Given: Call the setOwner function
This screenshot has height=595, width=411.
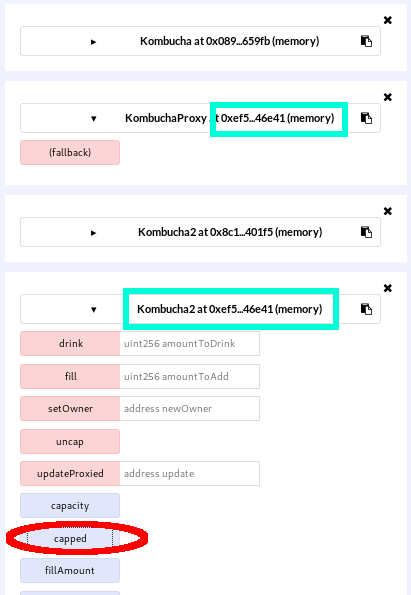Looking at the screenshot, I should point(70,409).
